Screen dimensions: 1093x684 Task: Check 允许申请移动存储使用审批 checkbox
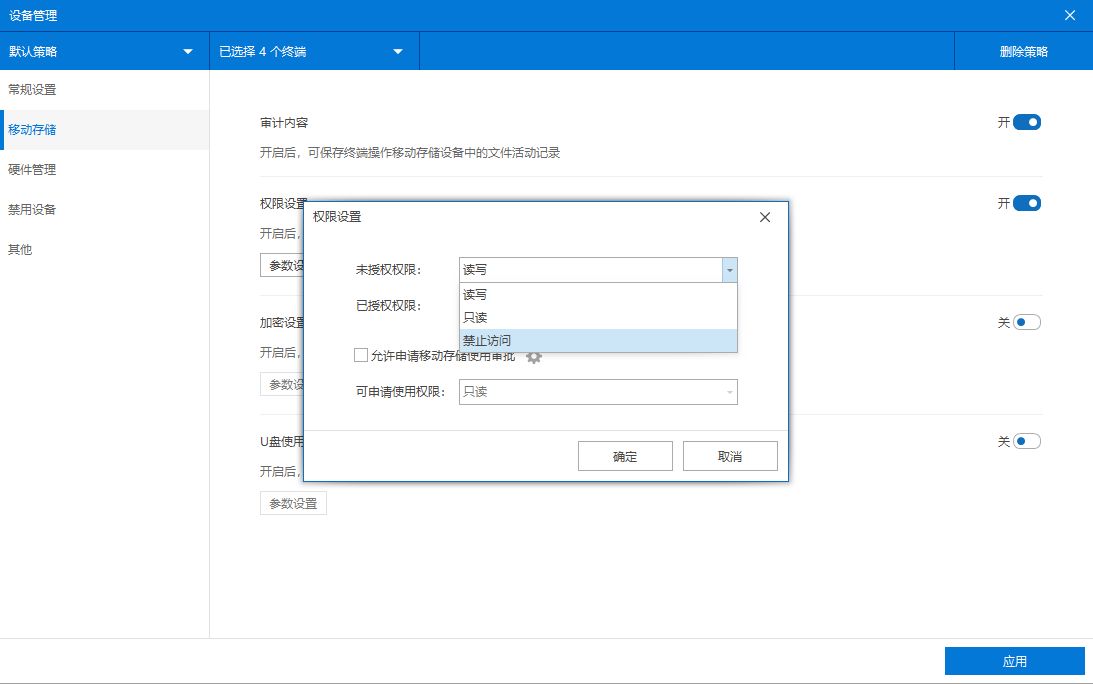point(361,356)
